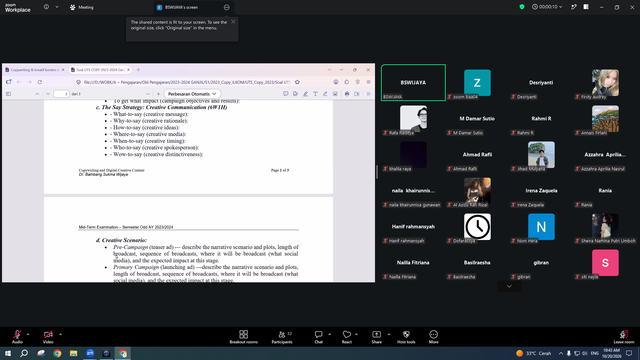Click the browser back arrow
Viewport: 640px width, 360px height.
[x=19, y=82]
